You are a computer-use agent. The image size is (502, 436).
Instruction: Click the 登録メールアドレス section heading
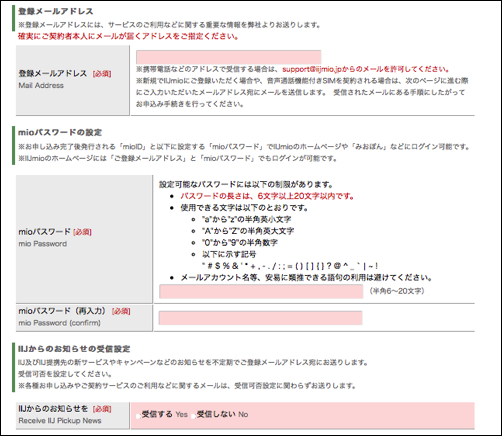tap(56, 11)
